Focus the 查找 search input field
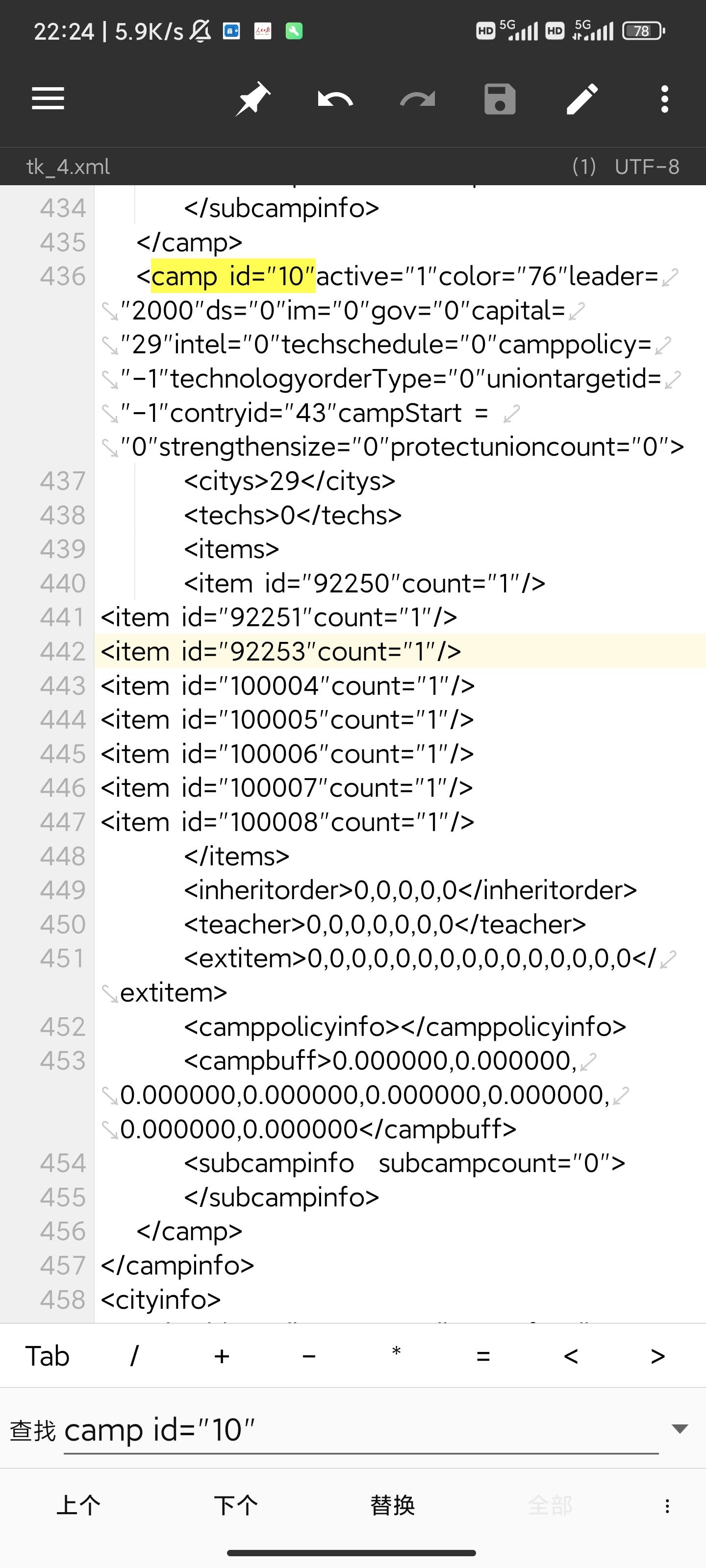This screenshot has height=1568, width=706. point(361,1430)
